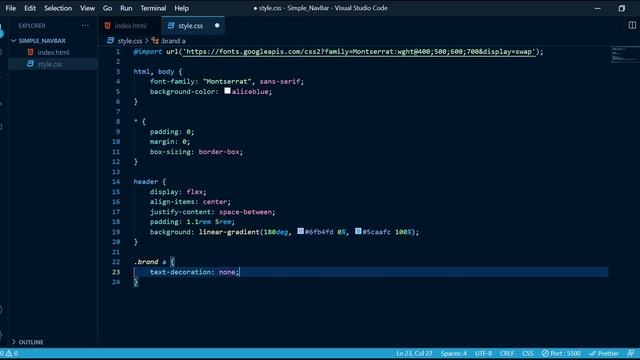
Task: Change indentation via Spaces: 4
Action: click(x=453, y=353)
